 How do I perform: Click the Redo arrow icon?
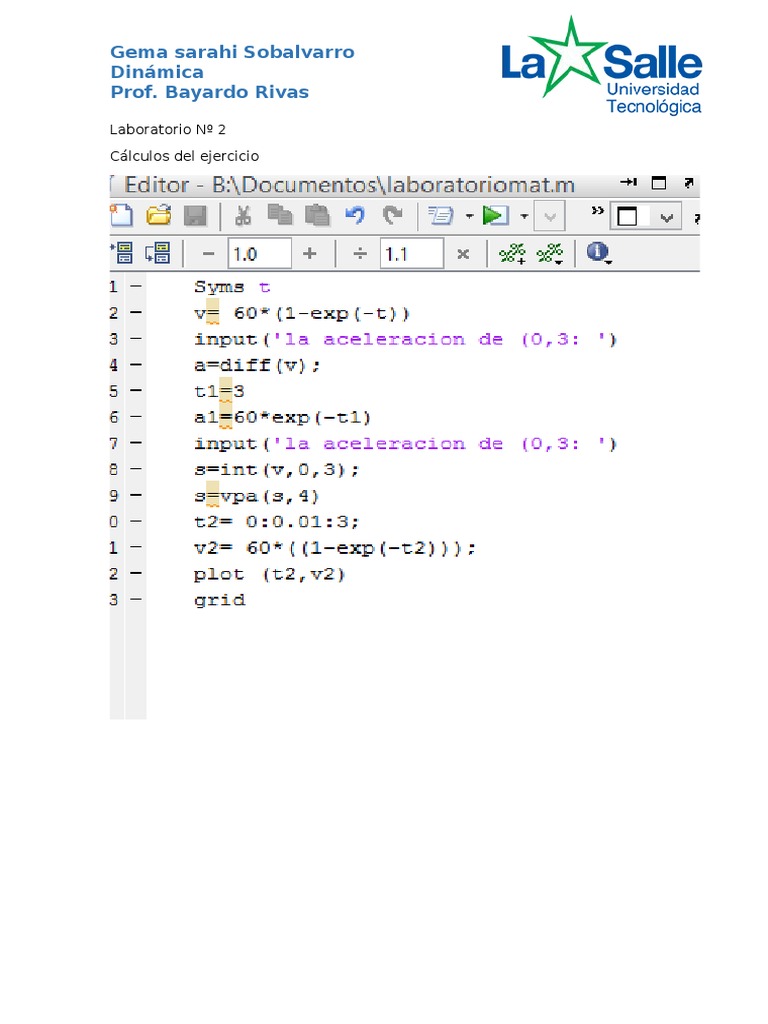(x=392, y=216)
